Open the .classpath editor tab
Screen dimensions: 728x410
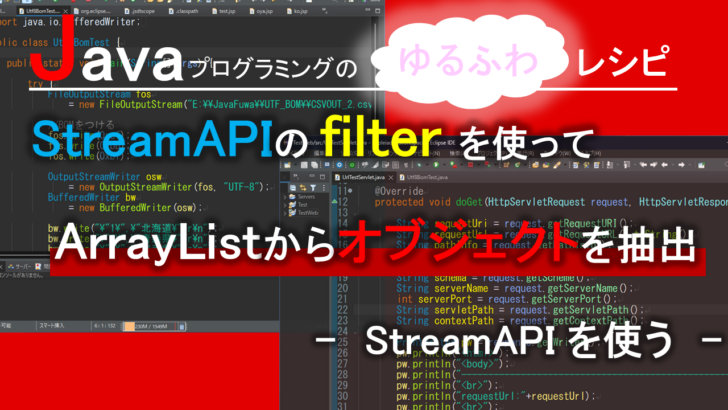point(182,11)
